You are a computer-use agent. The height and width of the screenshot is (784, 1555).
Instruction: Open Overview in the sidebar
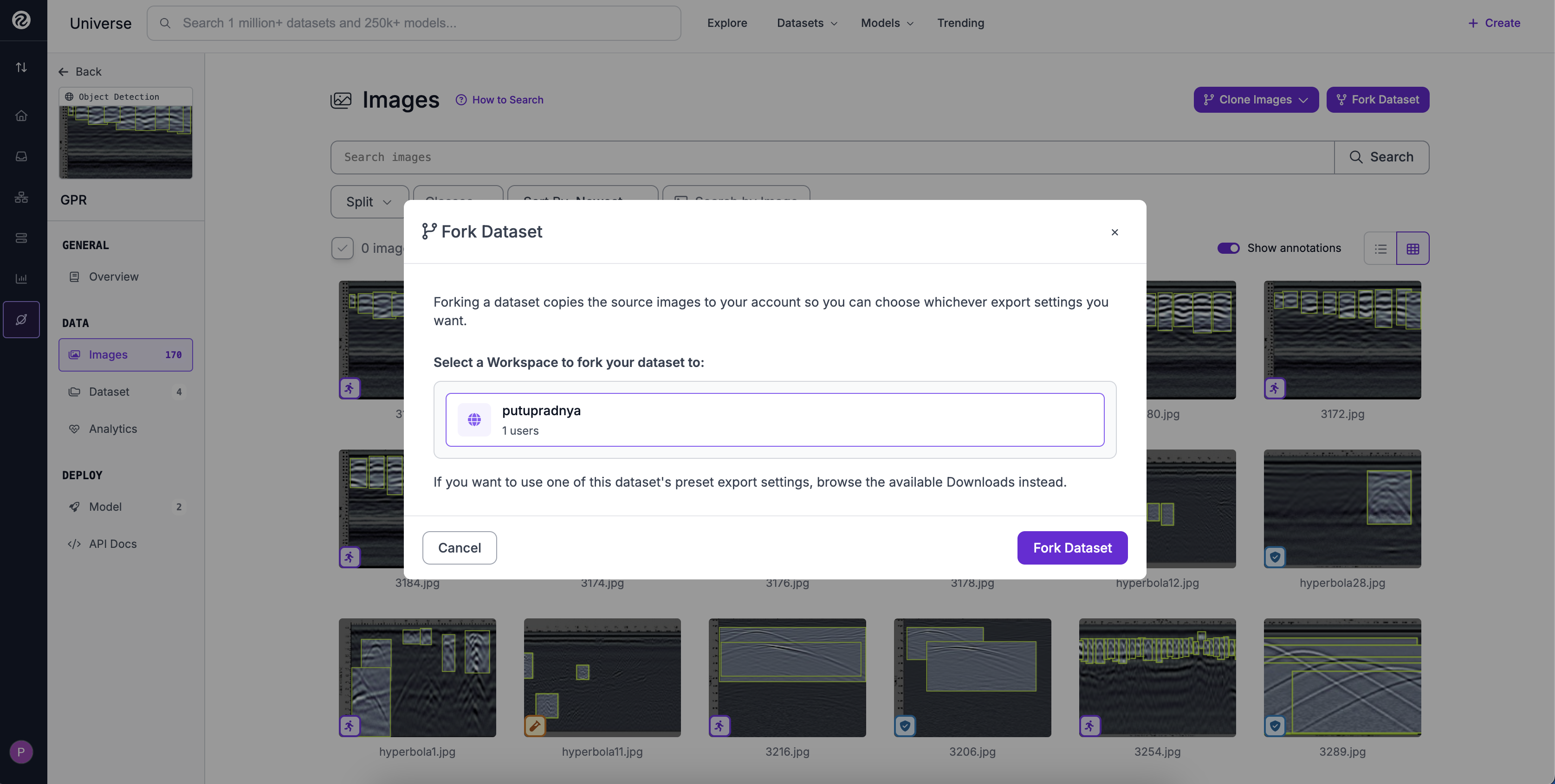[x=125, y=277]
